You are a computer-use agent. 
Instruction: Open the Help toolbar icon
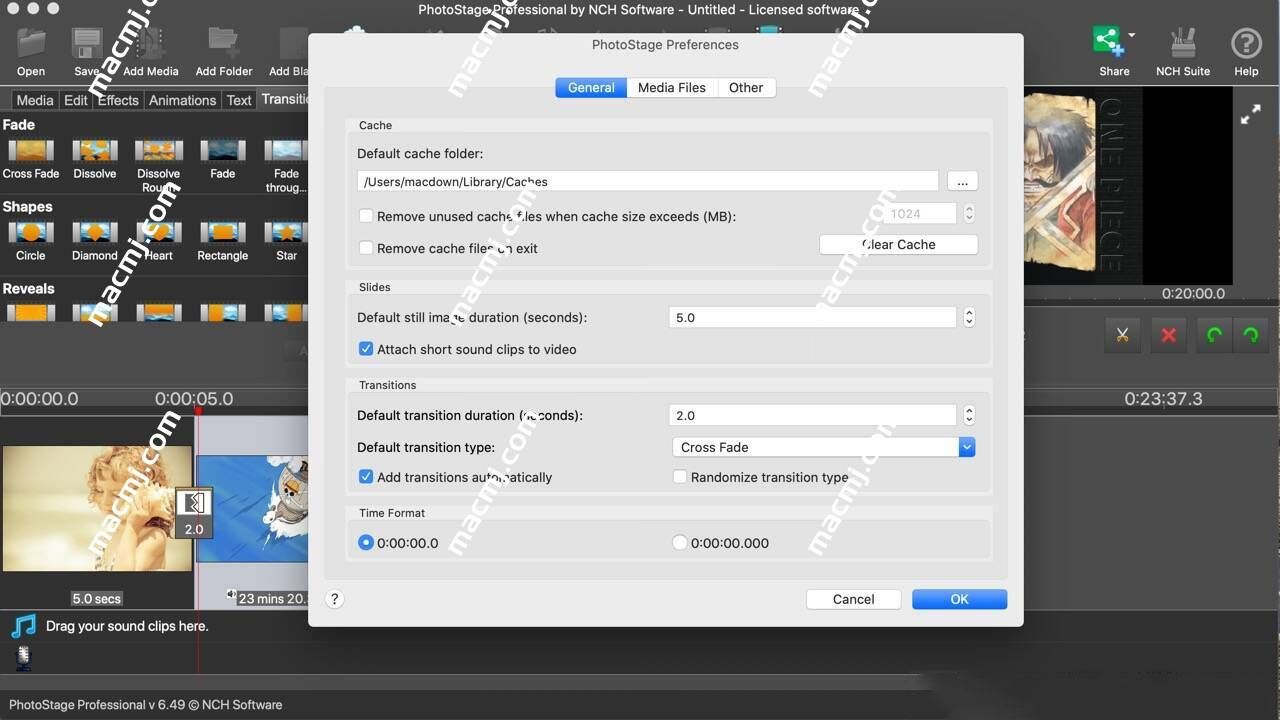(x=1246, y=44)
